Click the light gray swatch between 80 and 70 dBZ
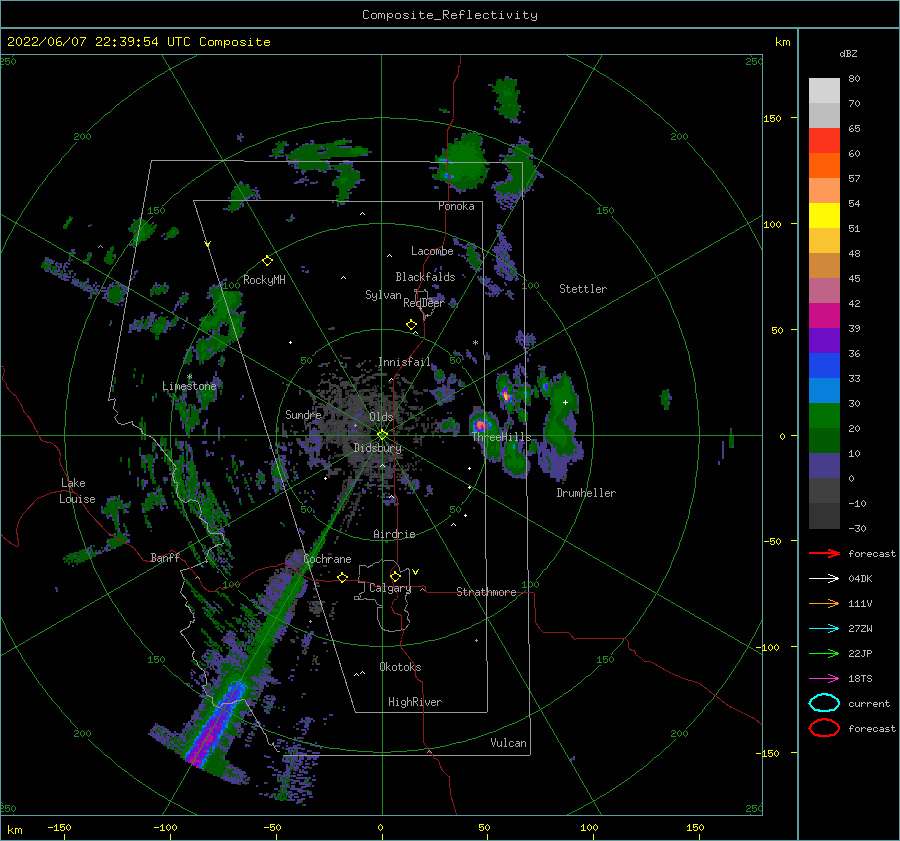Image resolution: width=900 pixels, height=841 pixels. 824,91
